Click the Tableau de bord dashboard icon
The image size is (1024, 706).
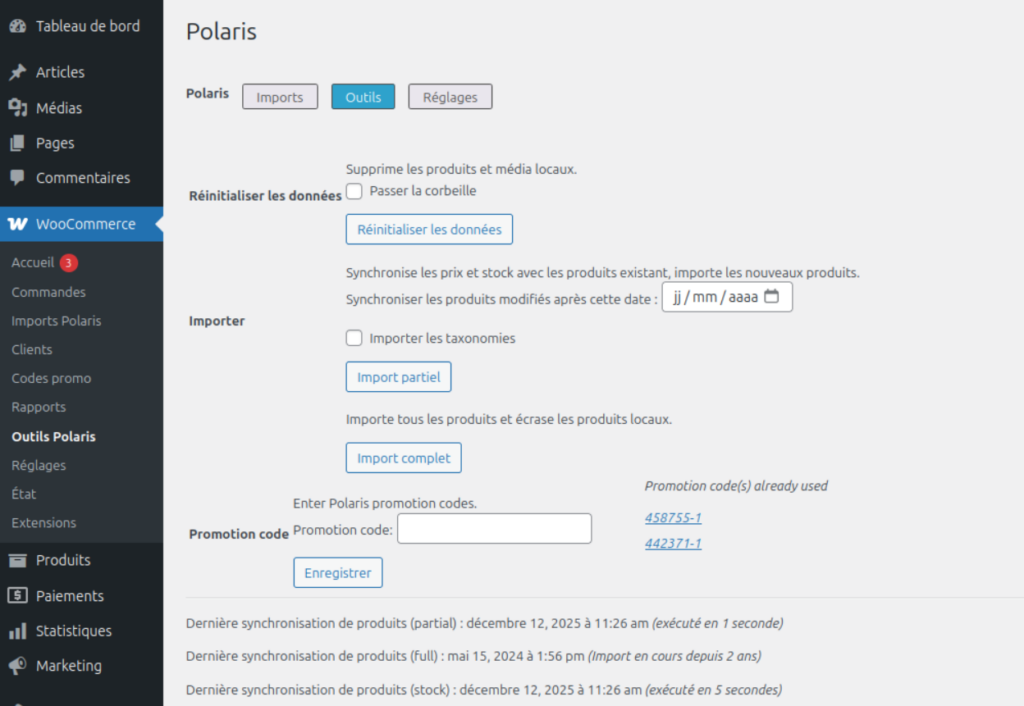[x=17, y=26]
